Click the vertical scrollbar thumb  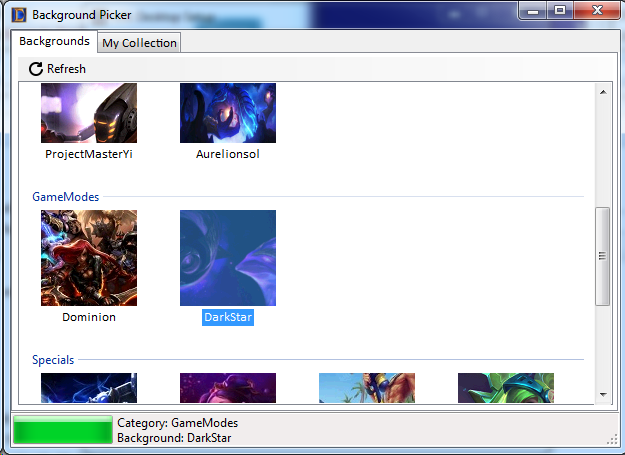tap(603, 256)
